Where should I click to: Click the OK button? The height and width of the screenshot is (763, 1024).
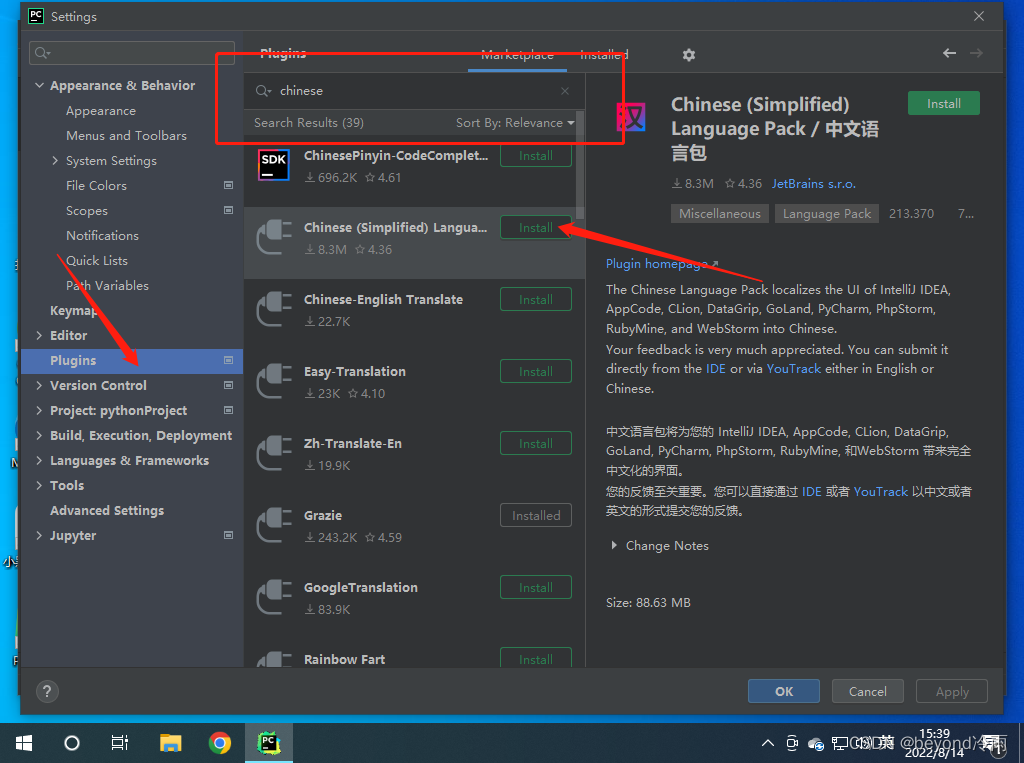(x=784, y=691)
